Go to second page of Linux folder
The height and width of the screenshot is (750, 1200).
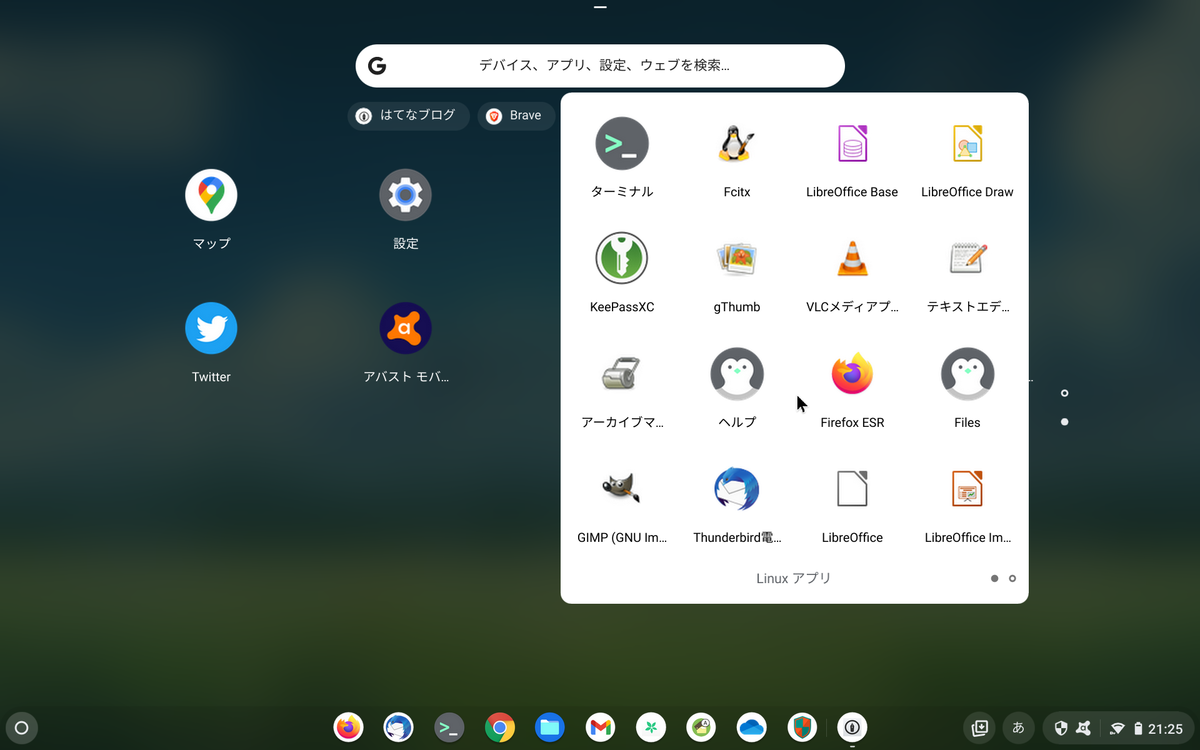(x=1012, y=578)
